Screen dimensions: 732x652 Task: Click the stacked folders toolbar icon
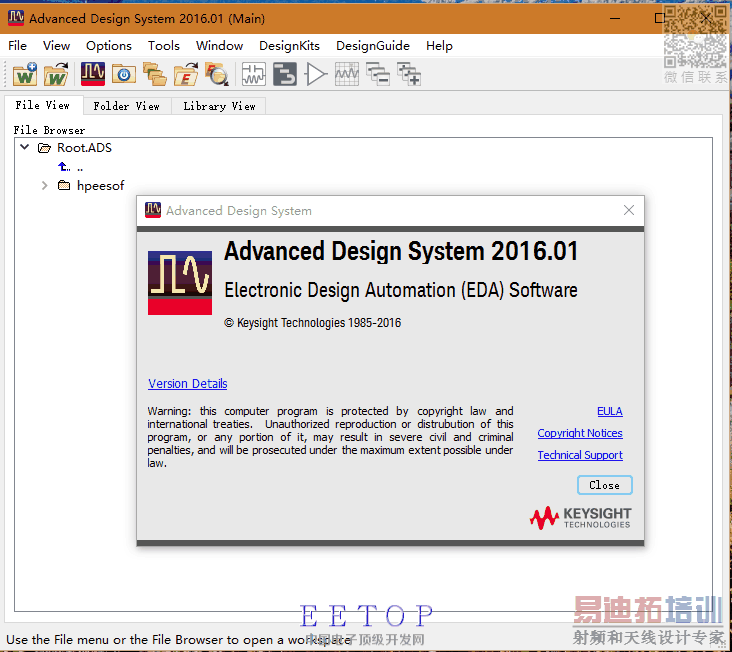[x=155, y=74]
